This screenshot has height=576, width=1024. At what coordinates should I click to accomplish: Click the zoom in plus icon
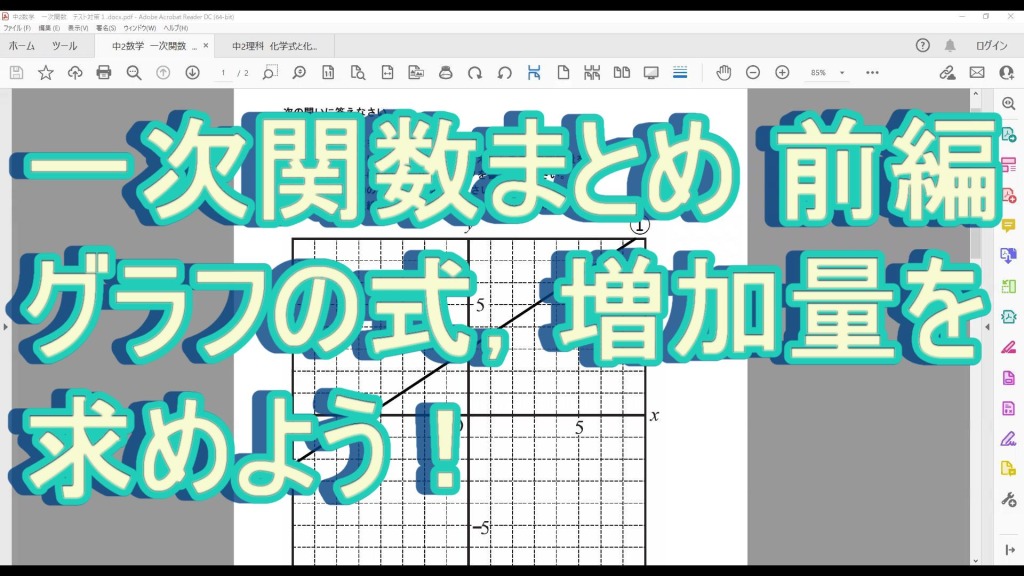click(x=782, y=73)
